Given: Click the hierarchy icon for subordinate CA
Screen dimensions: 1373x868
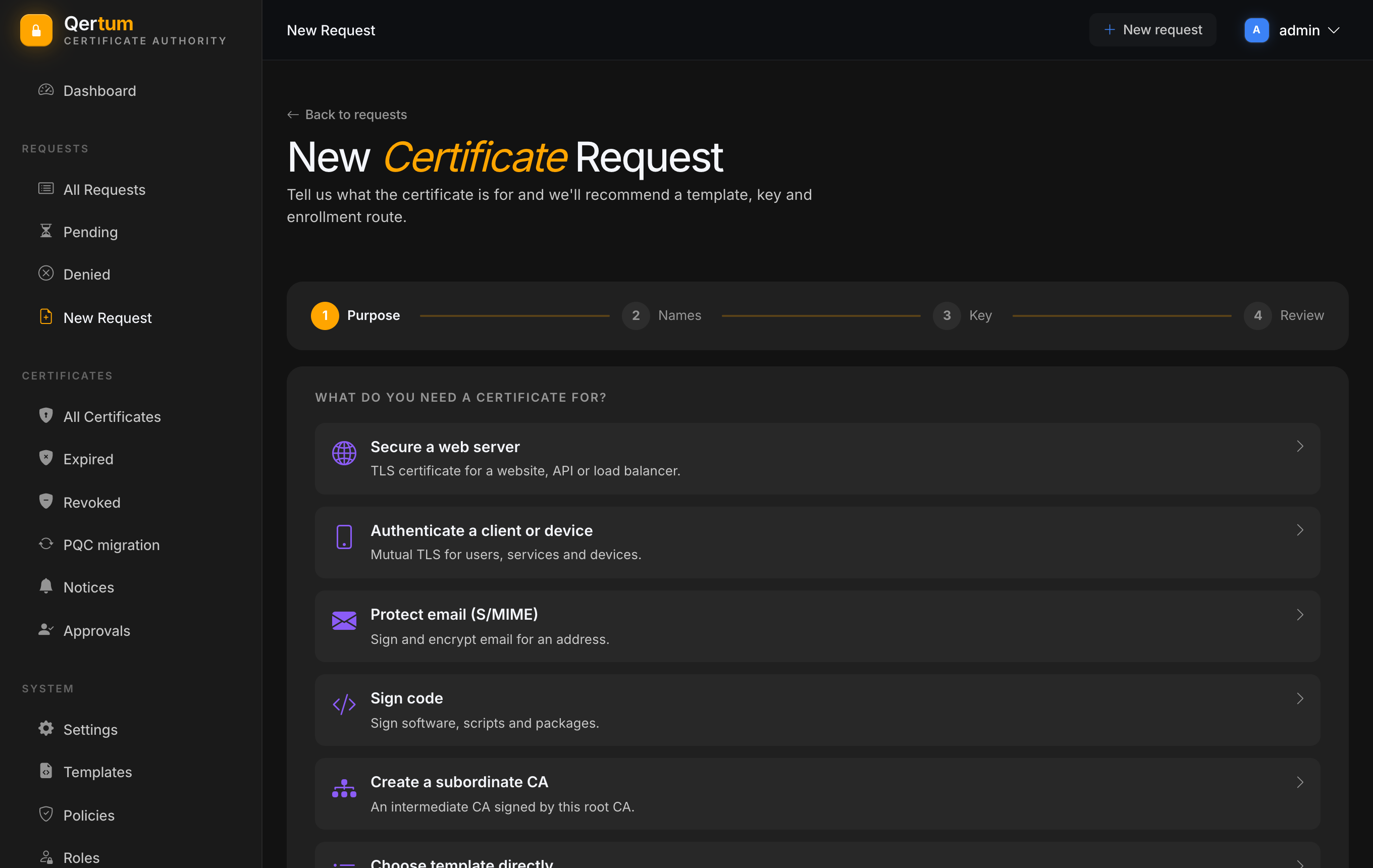Looking at the screenshot, I should click(344, 789).
